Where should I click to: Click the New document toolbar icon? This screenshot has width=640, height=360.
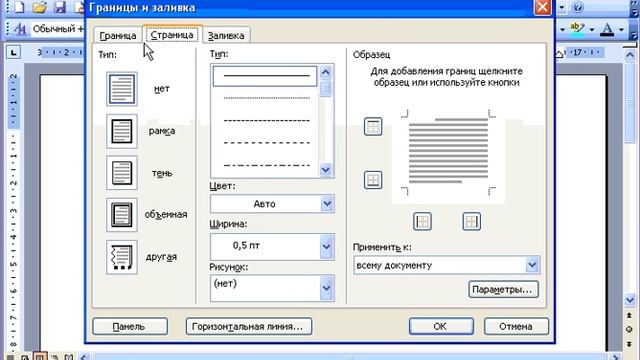[x=19, y=7]
